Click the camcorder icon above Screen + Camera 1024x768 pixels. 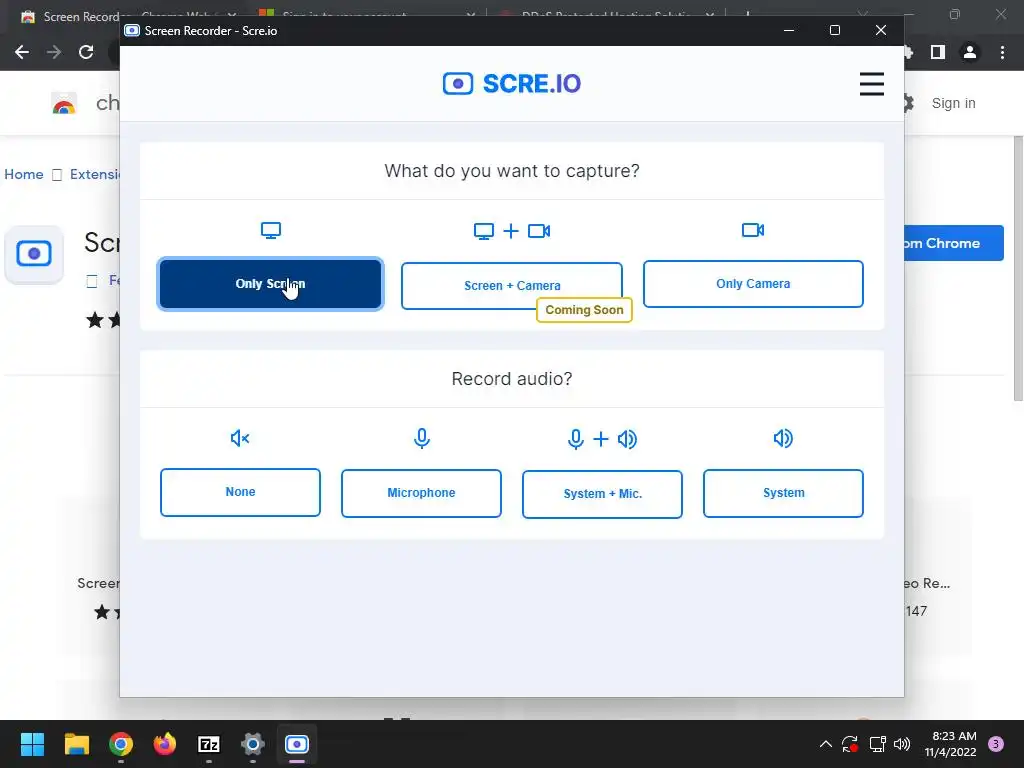539,231
